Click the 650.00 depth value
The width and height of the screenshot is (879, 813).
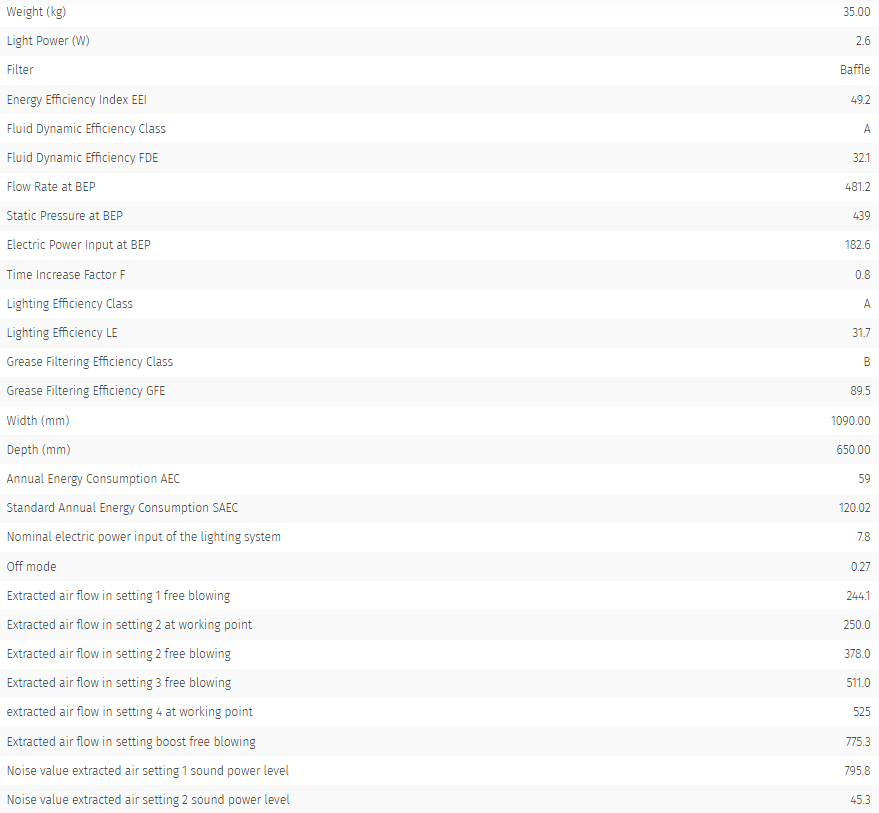coord(853,450)
